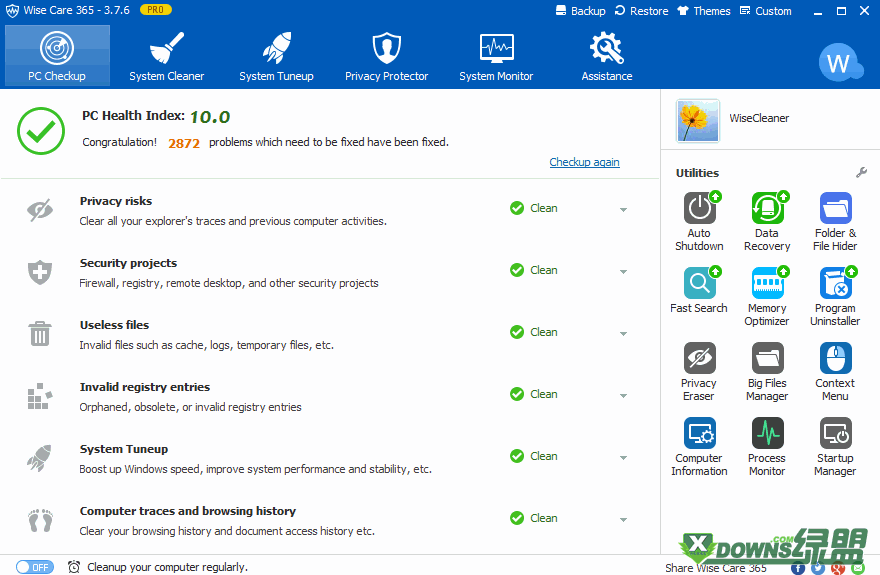880x575 pixels.
Task: Click the Invalid registry entries Clean status
Action: coord(534,394)
